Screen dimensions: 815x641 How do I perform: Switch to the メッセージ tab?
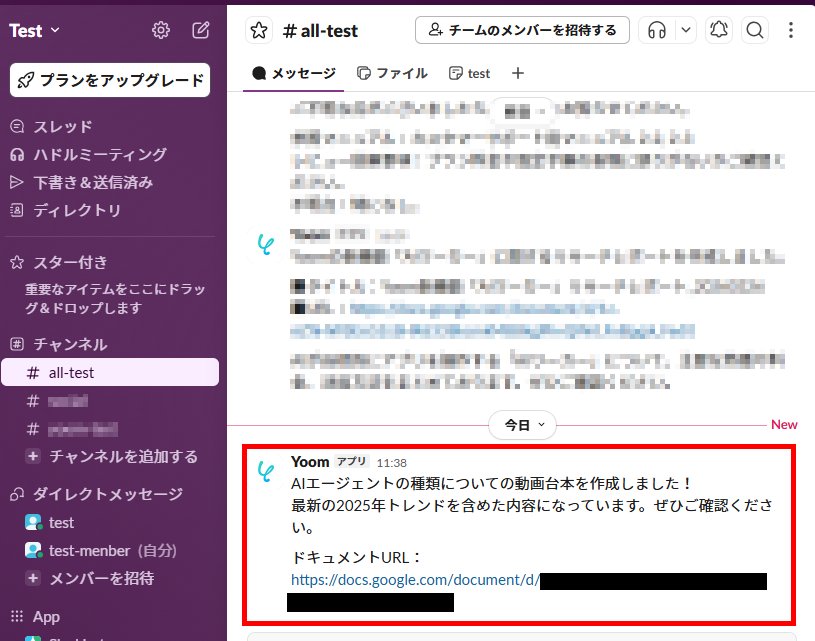[x=294, y=73]
